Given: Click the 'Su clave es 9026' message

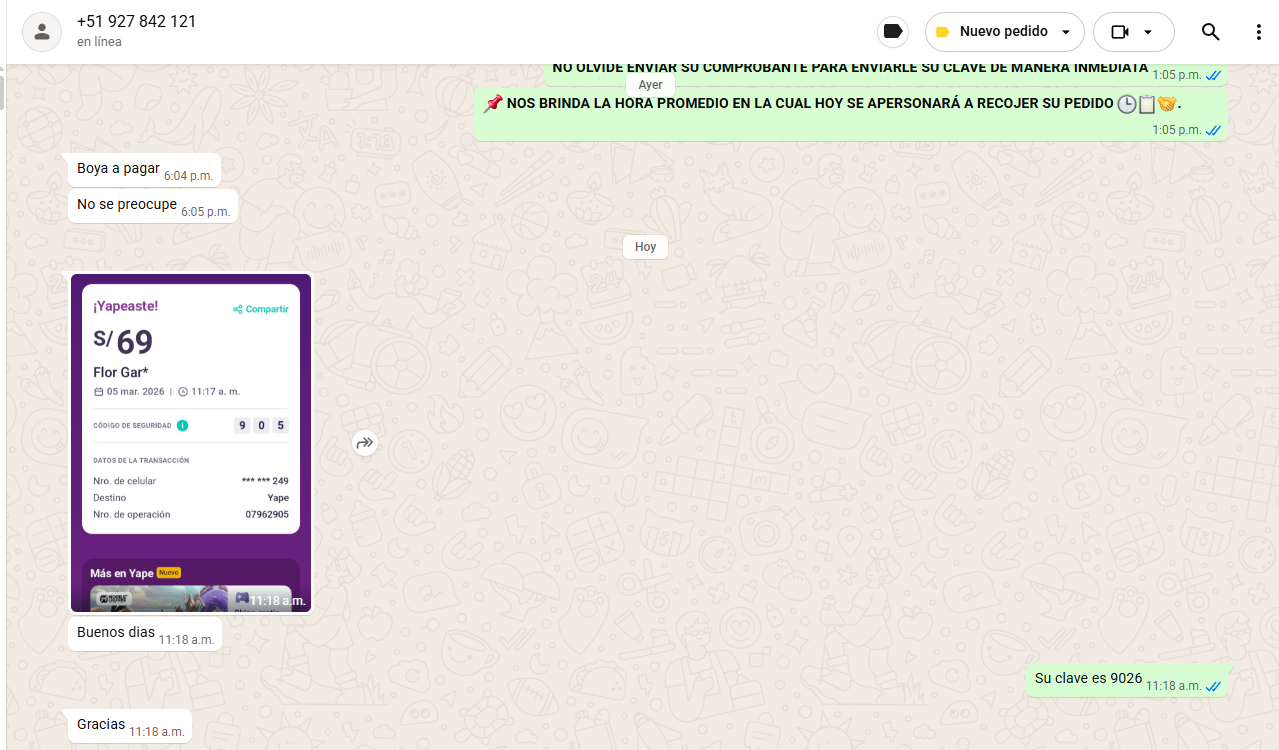Looking at the screenshot, I should [x=1088, y=679].
